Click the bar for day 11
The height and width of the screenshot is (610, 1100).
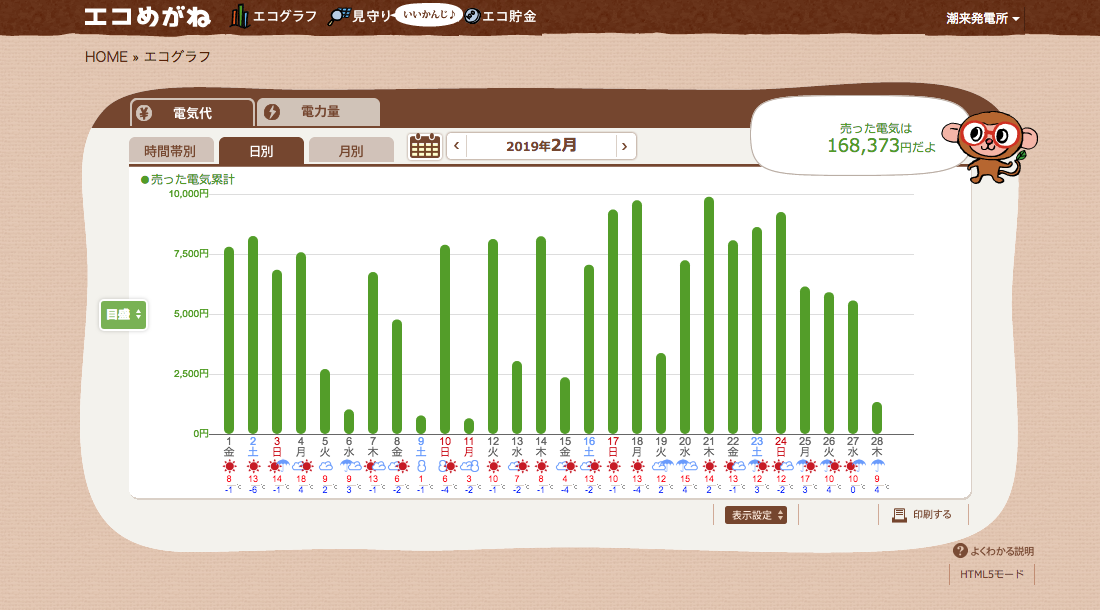469,426
